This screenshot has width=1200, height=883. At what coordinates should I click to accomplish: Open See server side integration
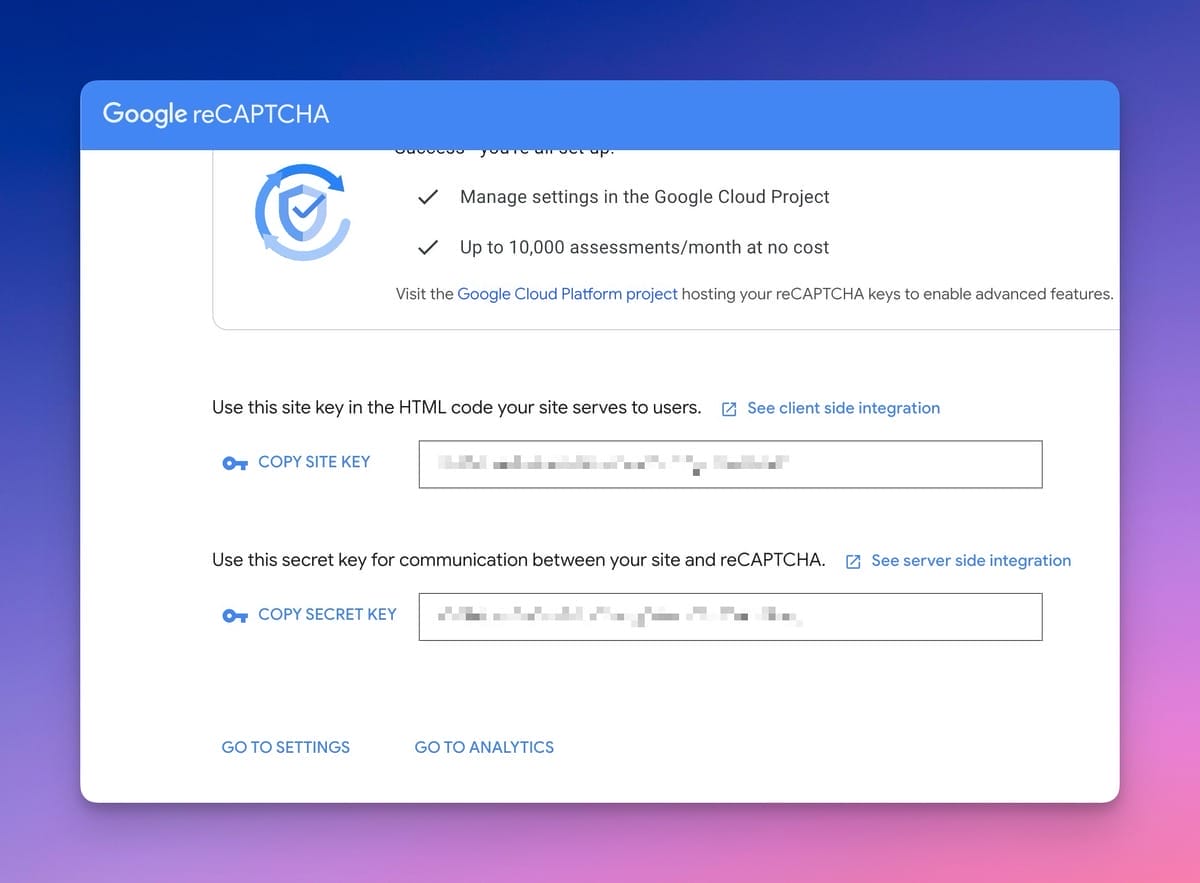(x=971, y=561)
